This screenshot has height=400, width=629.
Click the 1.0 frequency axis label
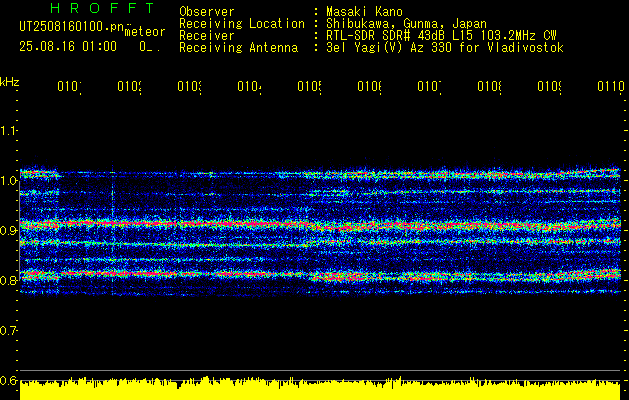pos(8,181)
